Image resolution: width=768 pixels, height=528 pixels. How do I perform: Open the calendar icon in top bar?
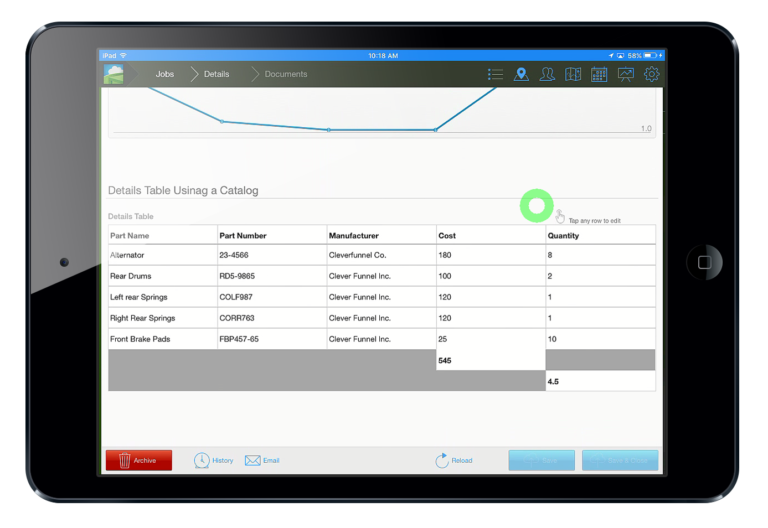click(x=599, y=74)
